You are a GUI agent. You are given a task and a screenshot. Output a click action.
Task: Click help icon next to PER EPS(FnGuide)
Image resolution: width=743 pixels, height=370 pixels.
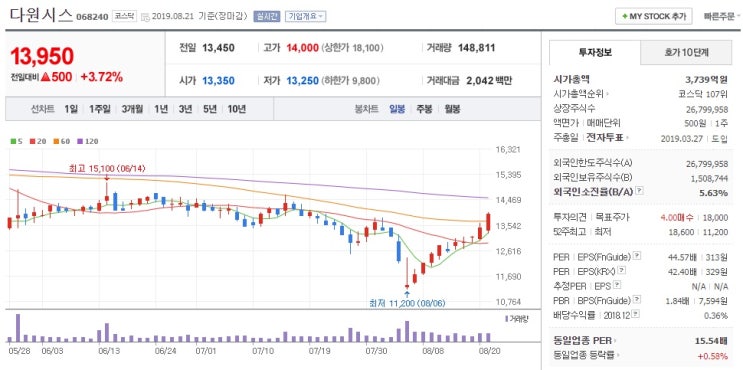(x=637, y=256)
